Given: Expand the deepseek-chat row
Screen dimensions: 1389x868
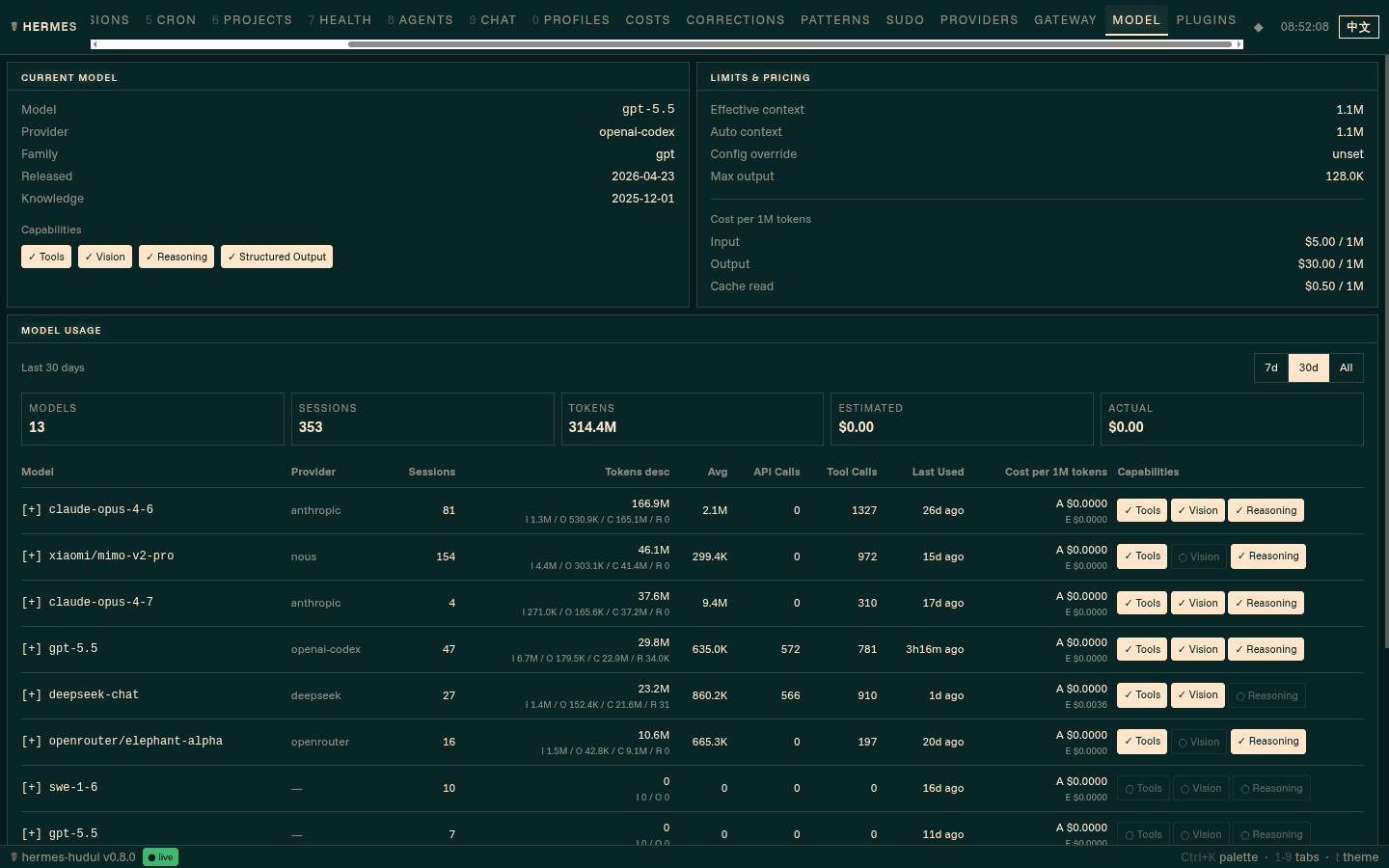Looking at the screenshot, I should tap(31, 695).
